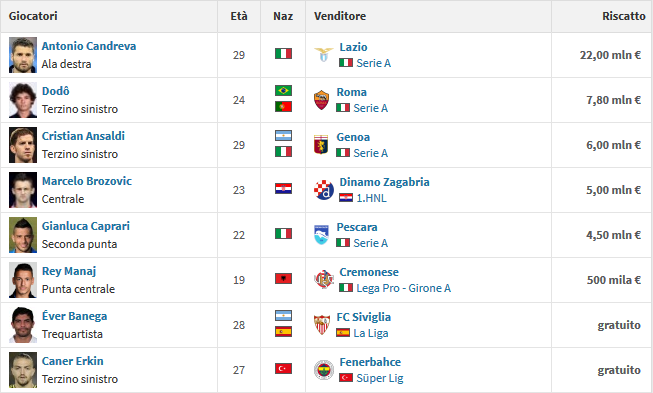This screenshot has width=653, height=393.
Task: Open Lega Pro - Girone A link
Action: click(x=404, y=288)
